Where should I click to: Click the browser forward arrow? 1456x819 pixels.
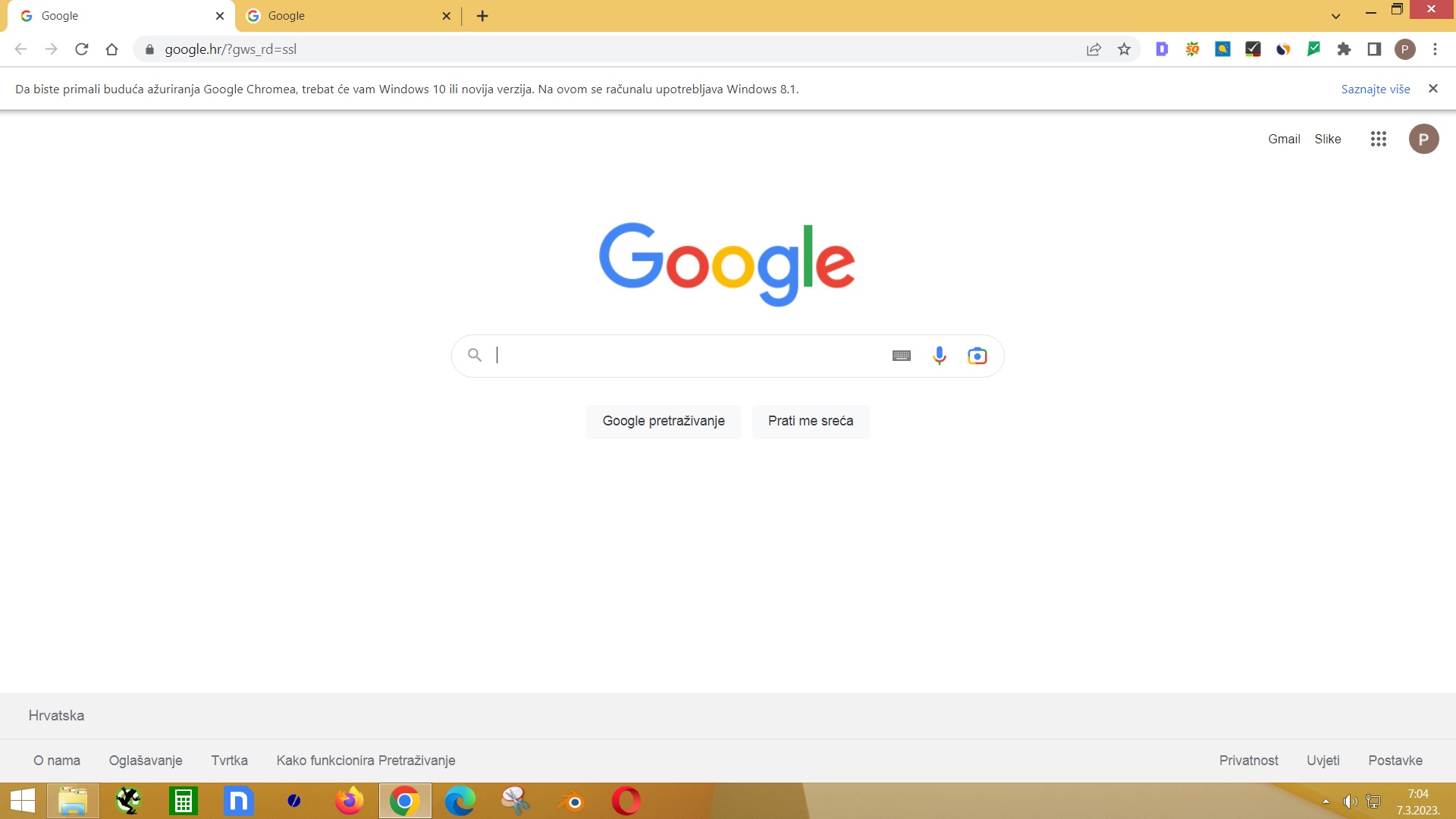pos(51,49)
